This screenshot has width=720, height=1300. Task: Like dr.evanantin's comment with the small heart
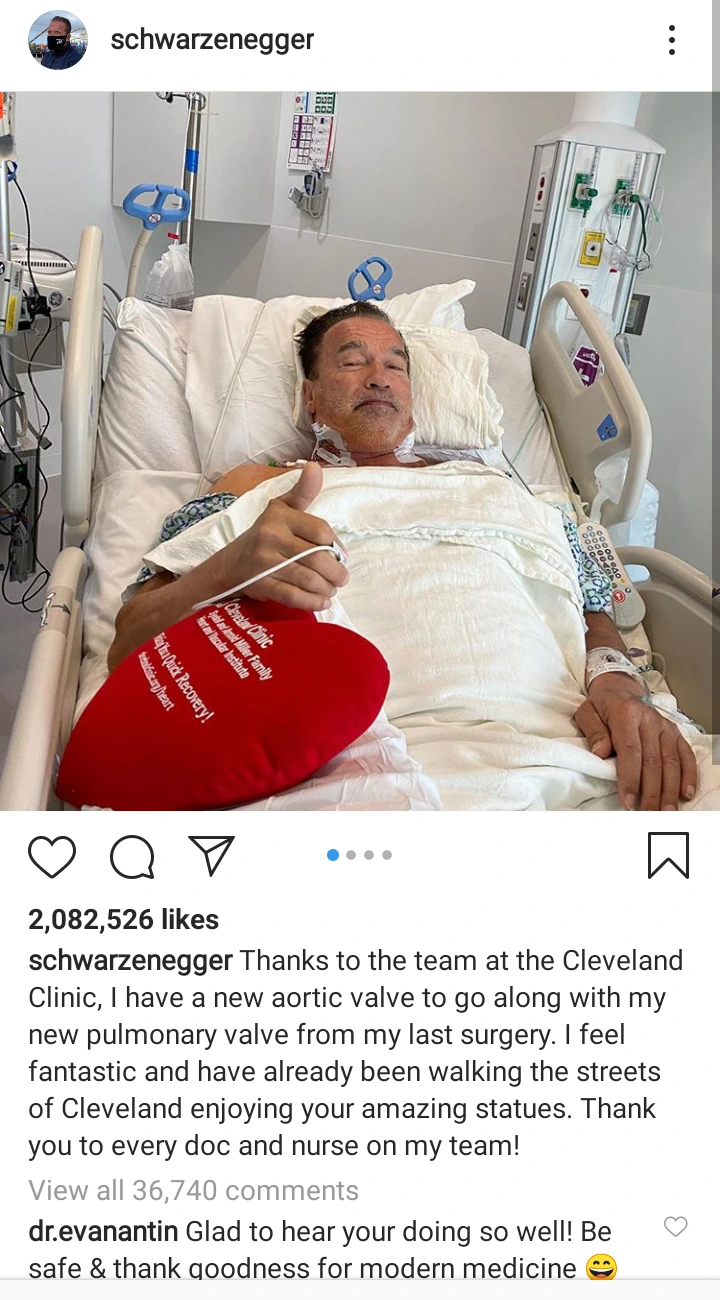(x=676, y=1227)
